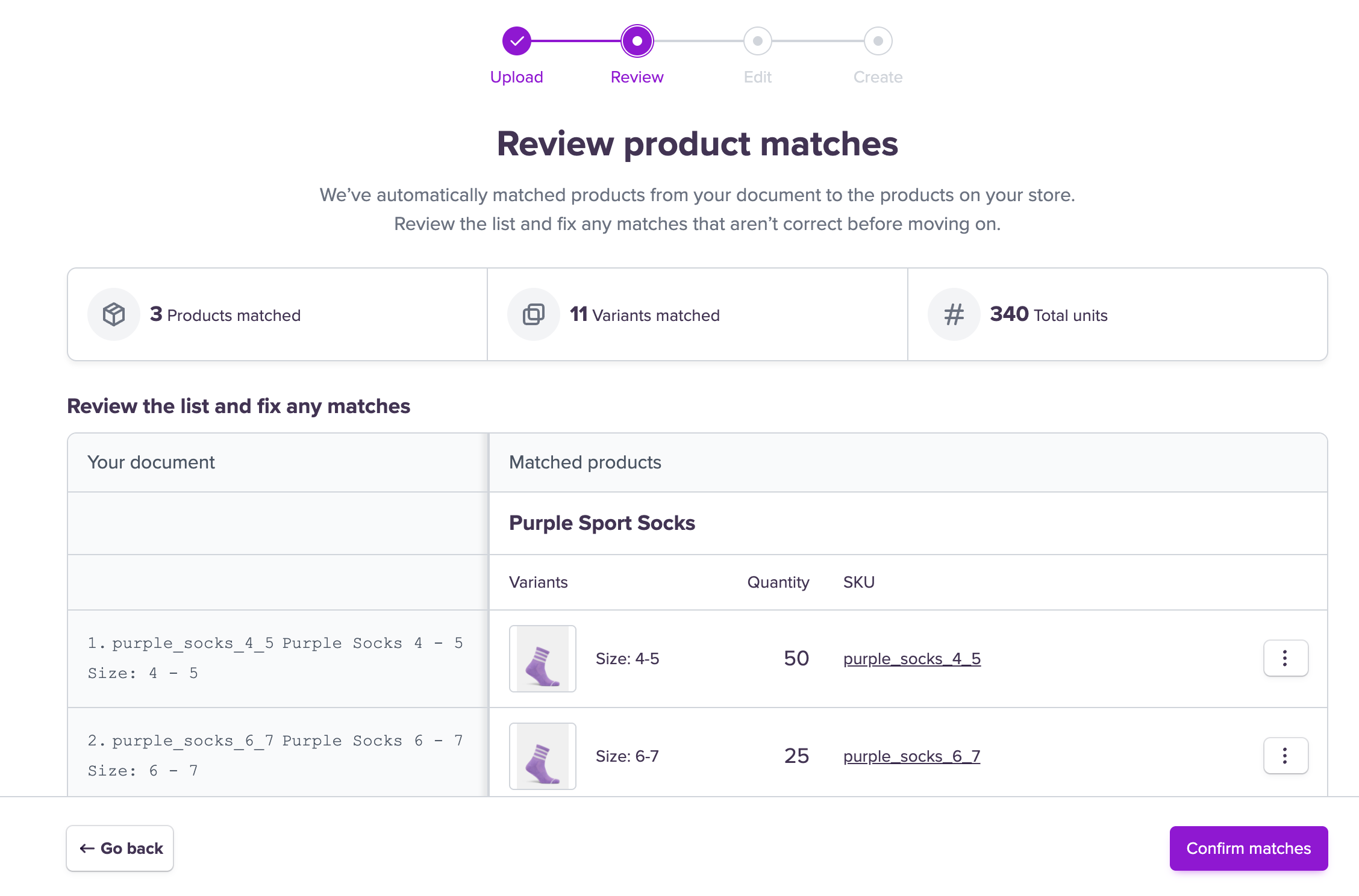Click the variants matched stack icon

(x=533, y=314)
